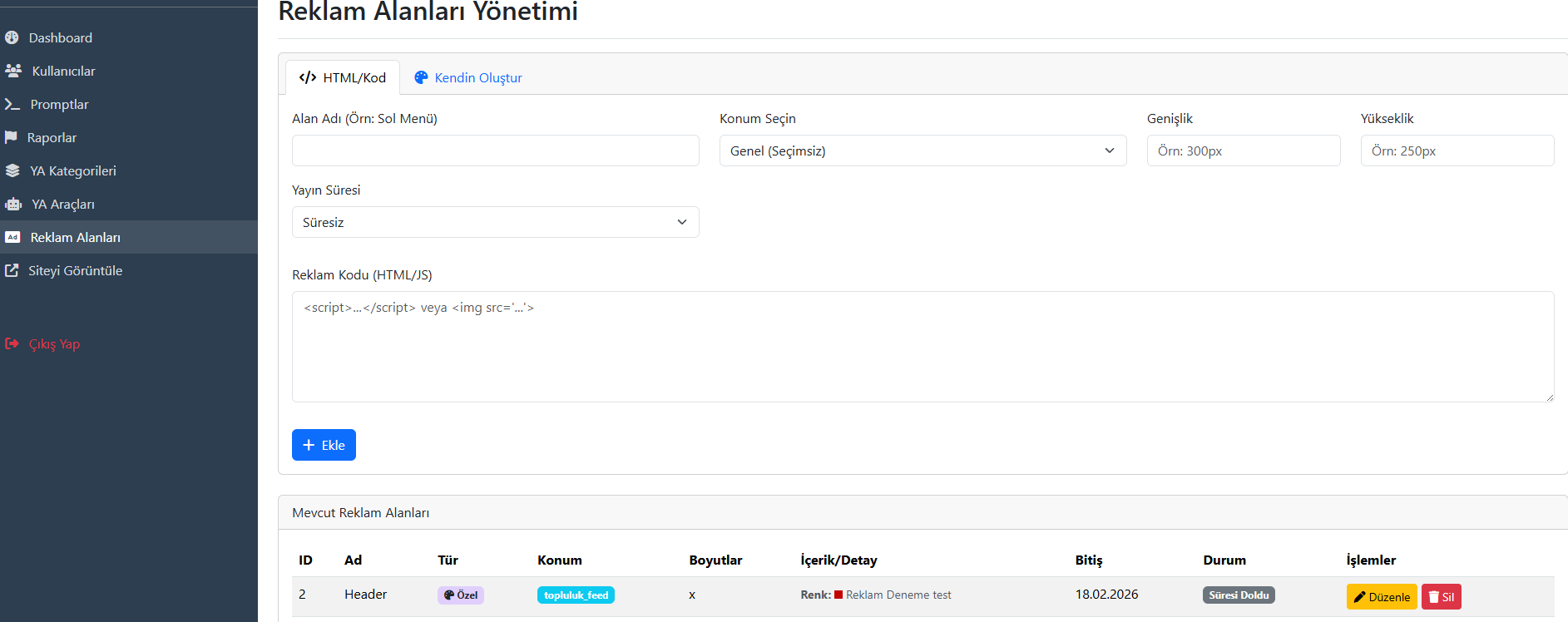The image size is (1568, 622).
Task: Click the Tür column header
Action: [448, 560]
